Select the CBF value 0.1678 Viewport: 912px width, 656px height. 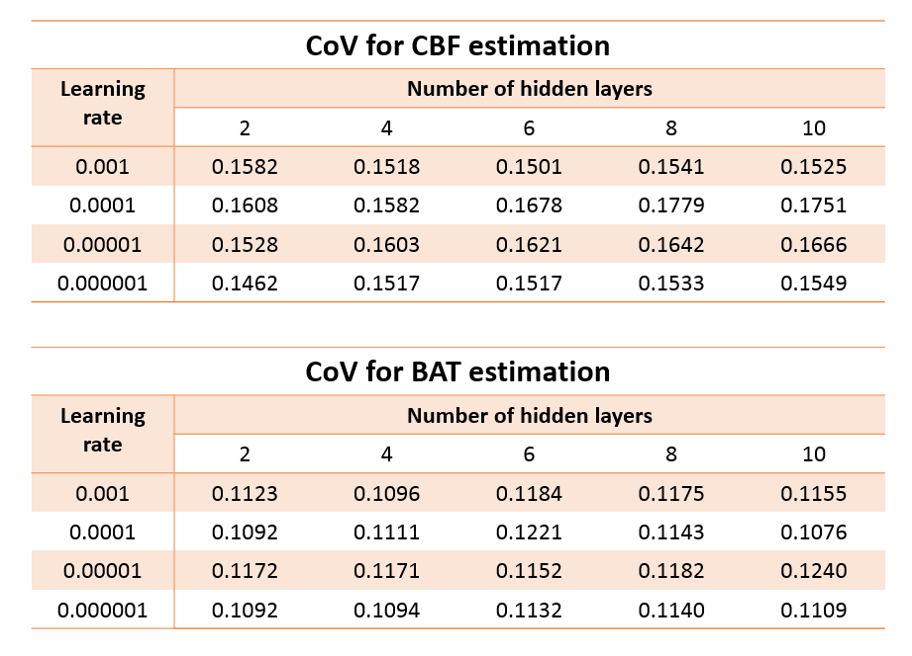(x=529, y=206)
